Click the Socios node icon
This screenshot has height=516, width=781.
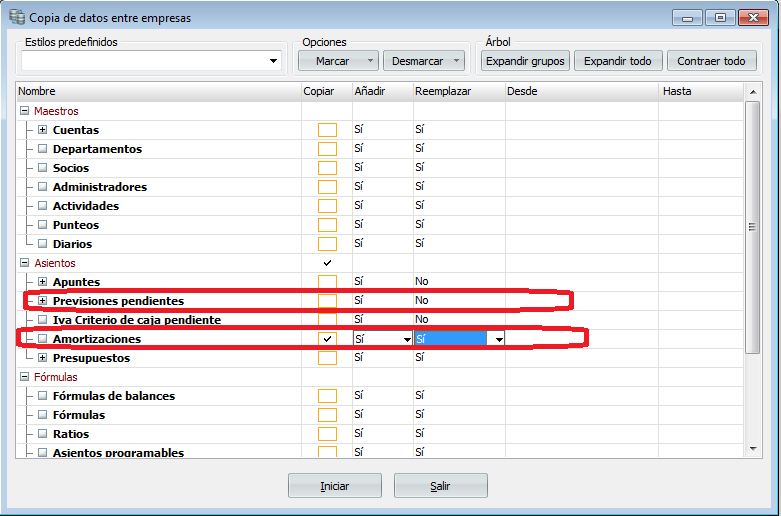(43, 167)
